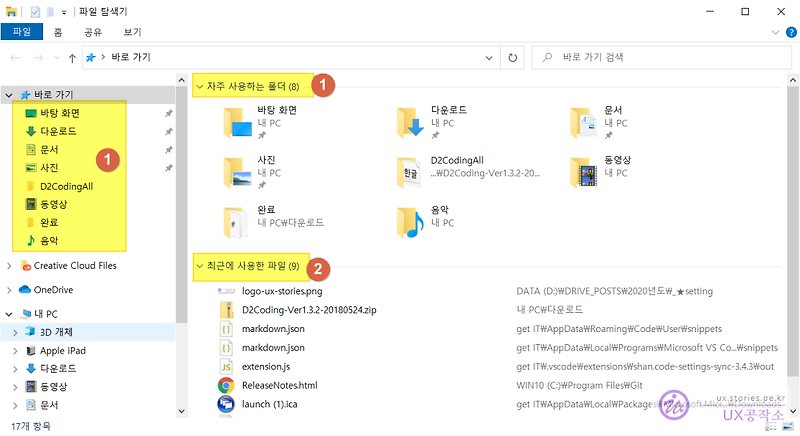The height and width of the screenshot is (436, 800).
Task: Select the 사진 folder icon in content
Action: pyautogui.click(x=238, y=173)
